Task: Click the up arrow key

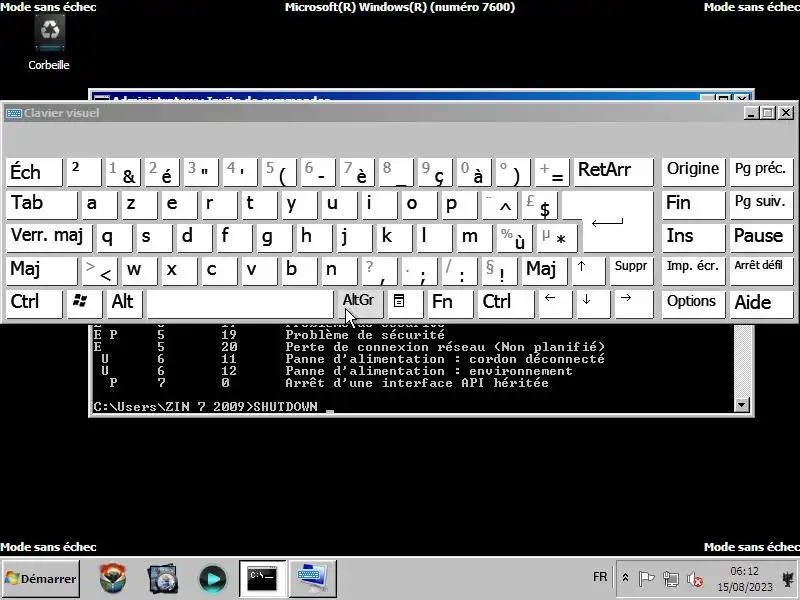Action: (588, 270)
